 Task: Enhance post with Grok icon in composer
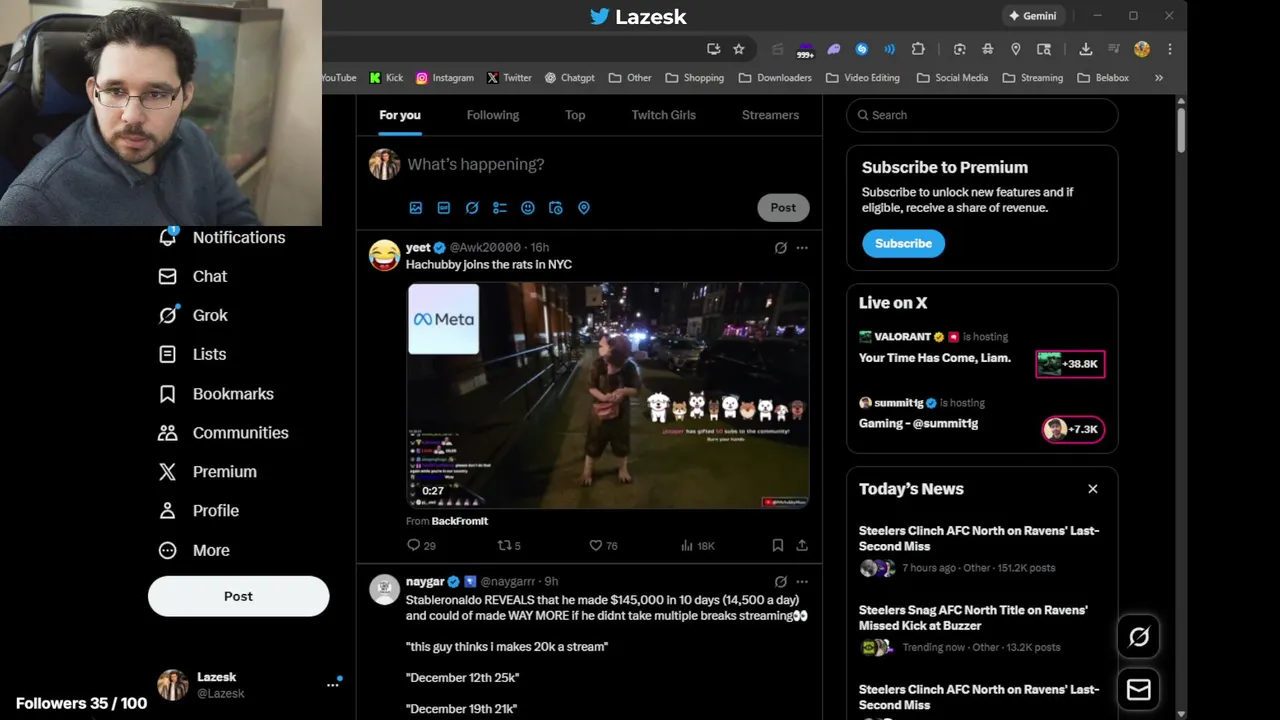point(472,208)
